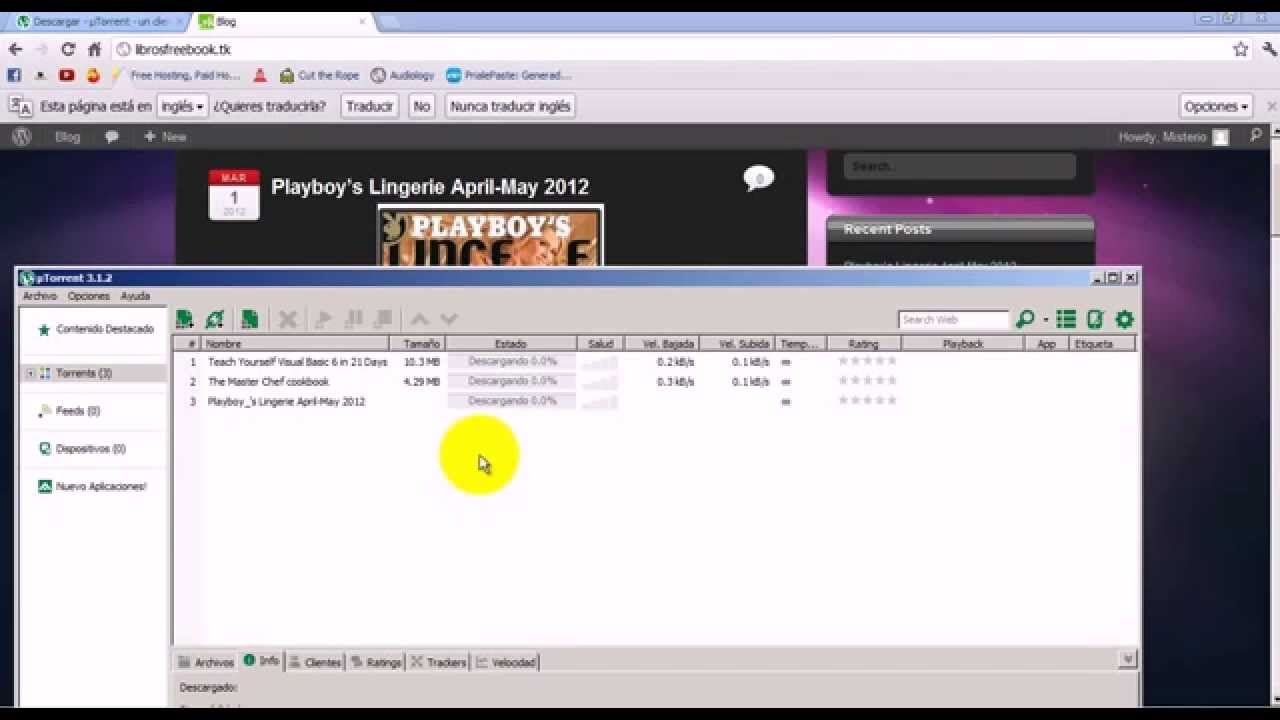Select torrent The Master Chef cookbook
Viewport: 1280px width, 720px height.
268,382
